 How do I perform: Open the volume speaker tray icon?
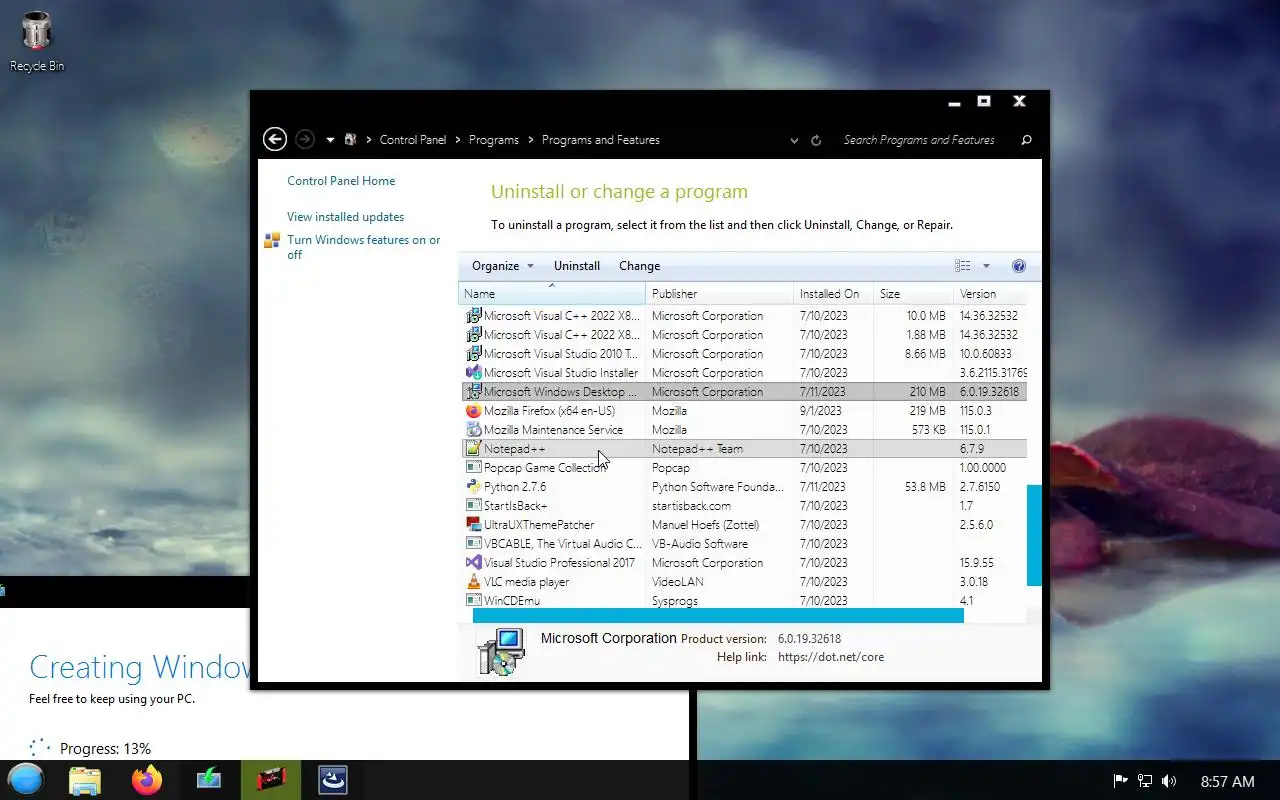click(1169, 781)
